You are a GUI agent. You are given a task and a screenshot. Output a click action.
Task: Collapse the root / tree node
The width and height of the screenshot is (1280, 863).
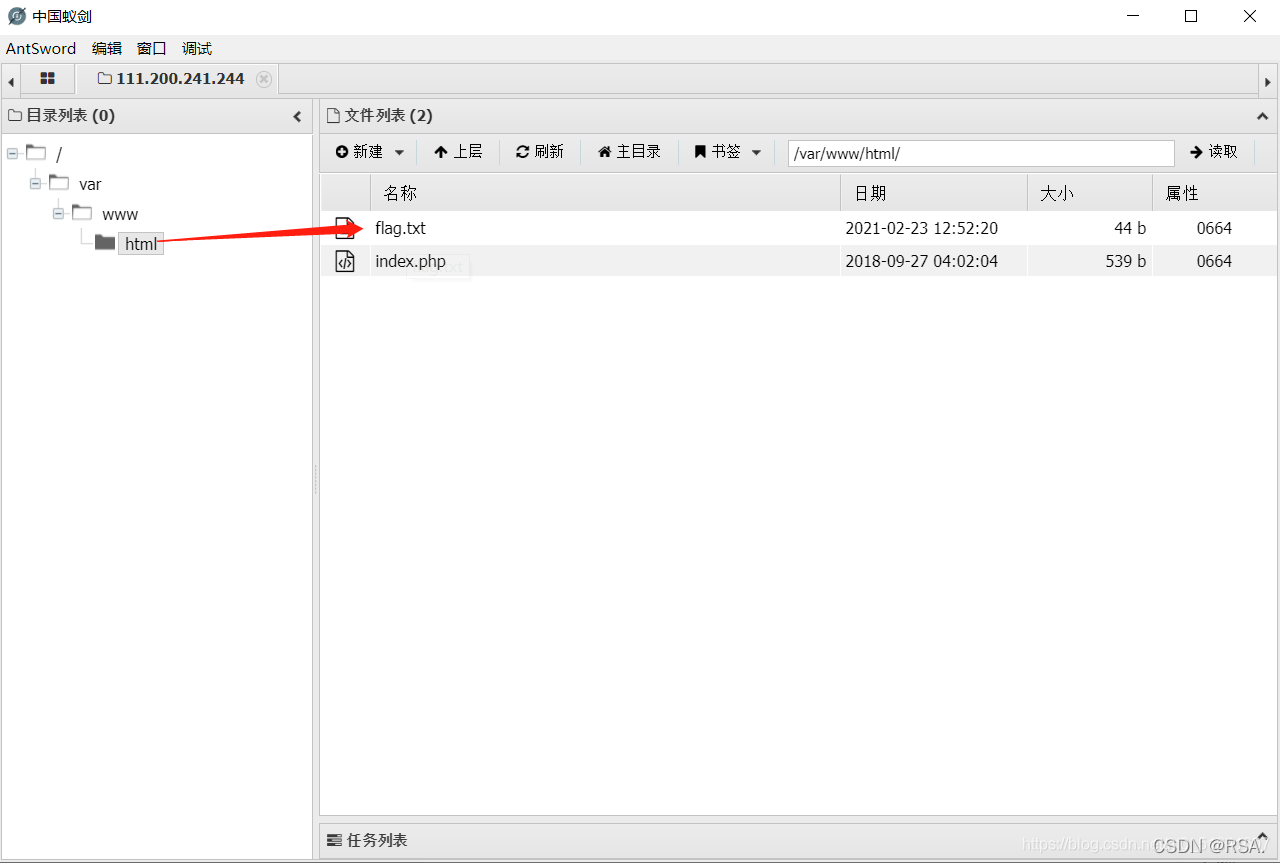click(x=12, y=153)
